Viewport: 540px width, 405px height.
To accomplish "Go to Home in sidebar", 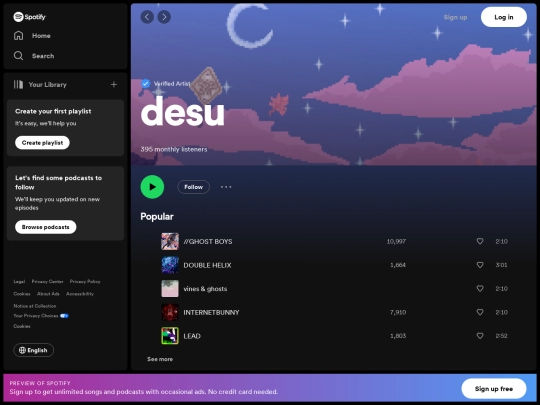I will [41, 35].
